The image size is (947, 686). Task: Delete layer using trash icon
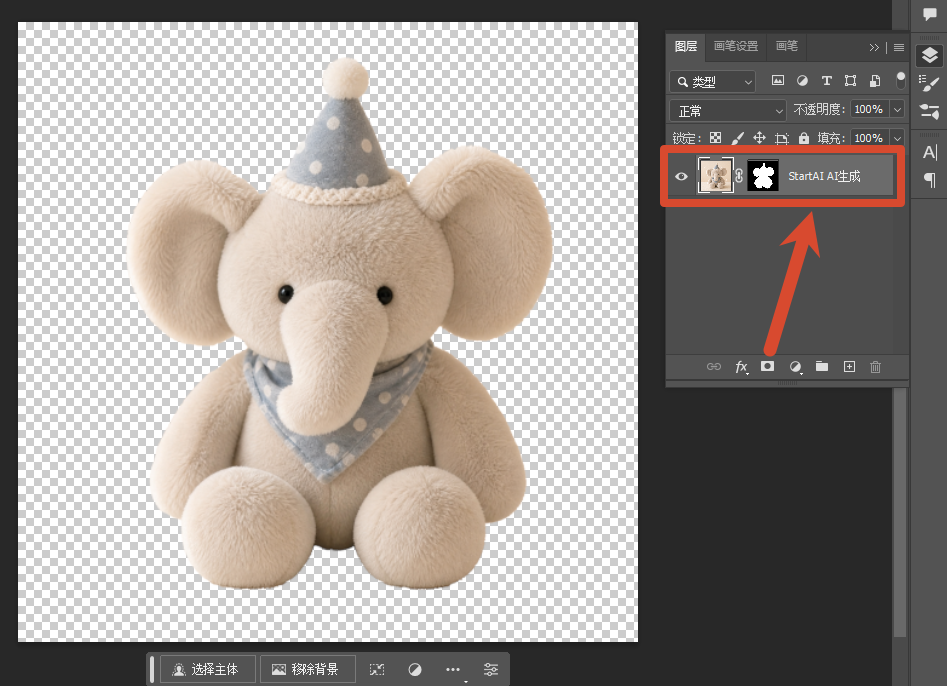(x=875, y=367)
